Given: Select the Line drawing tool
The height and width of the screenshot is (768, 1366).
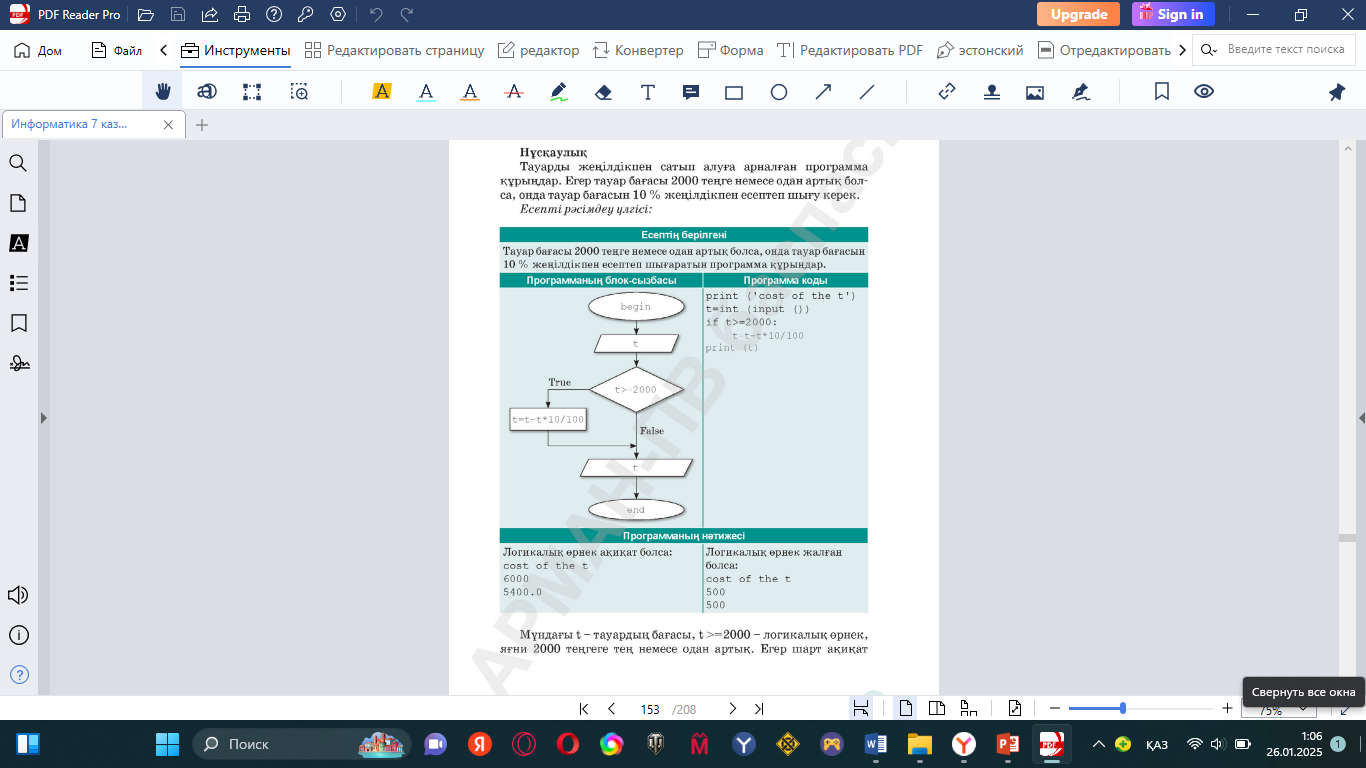Looking at the screenshot, I should pyautogui.click(x=867, y=92).
